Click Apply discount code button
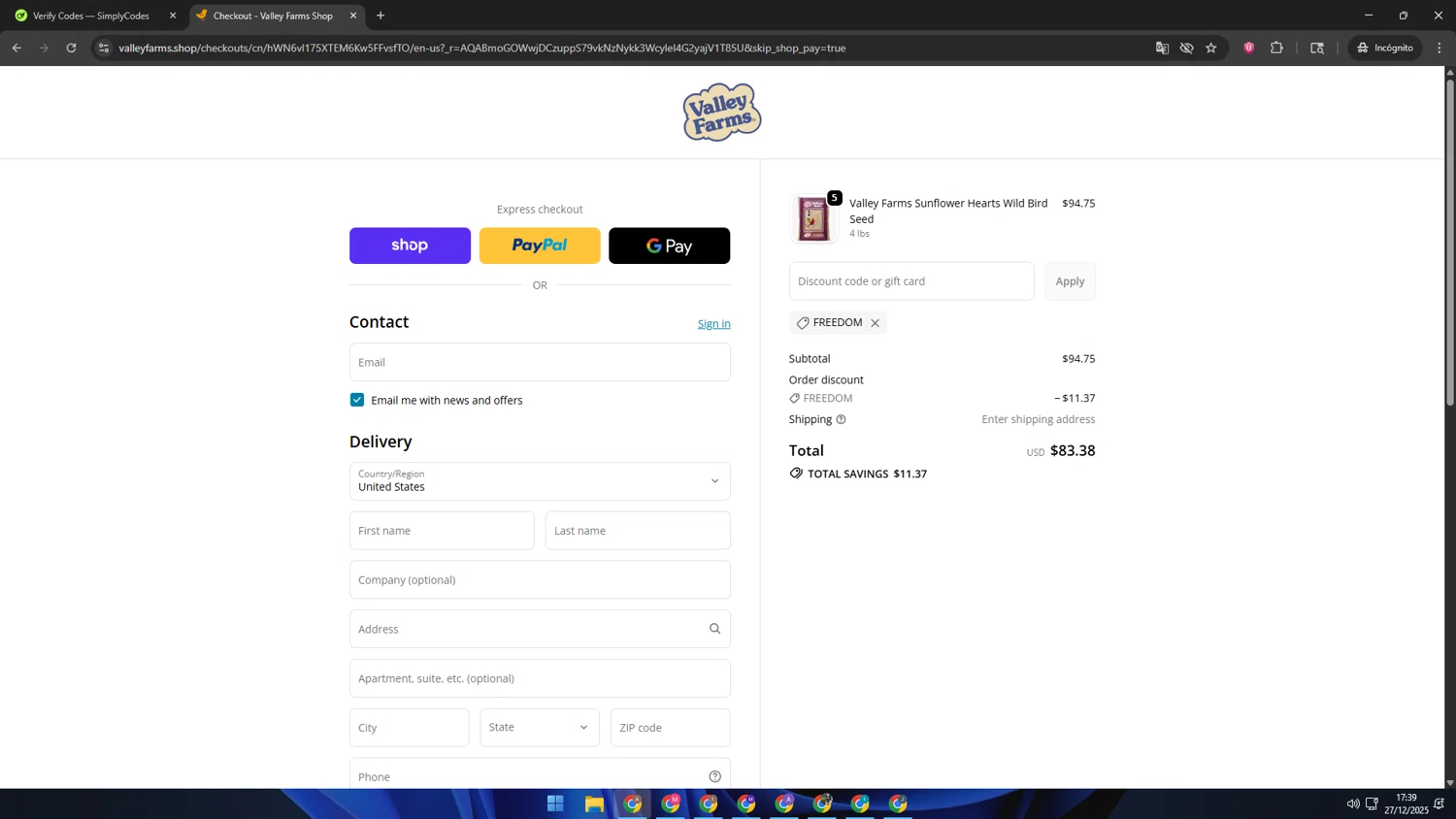The height and width of the screenshot is (819, 1456). (x=1070, y=281)
